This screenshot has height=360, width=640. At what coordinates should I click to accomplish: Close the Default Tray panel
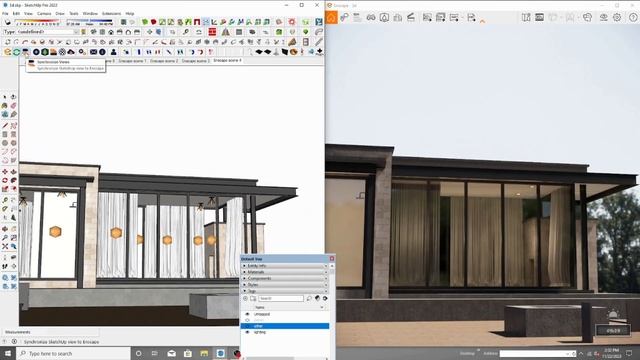point(331,259)
